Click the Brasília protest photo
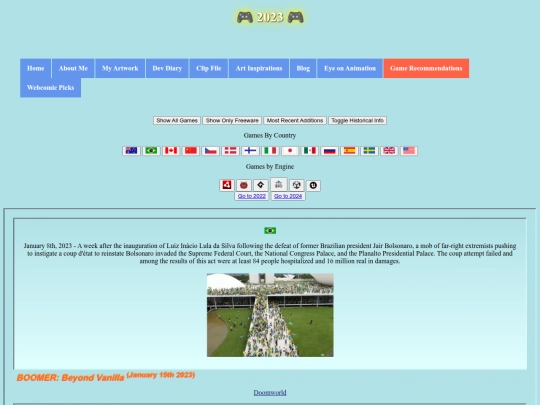 coord(270,315)
